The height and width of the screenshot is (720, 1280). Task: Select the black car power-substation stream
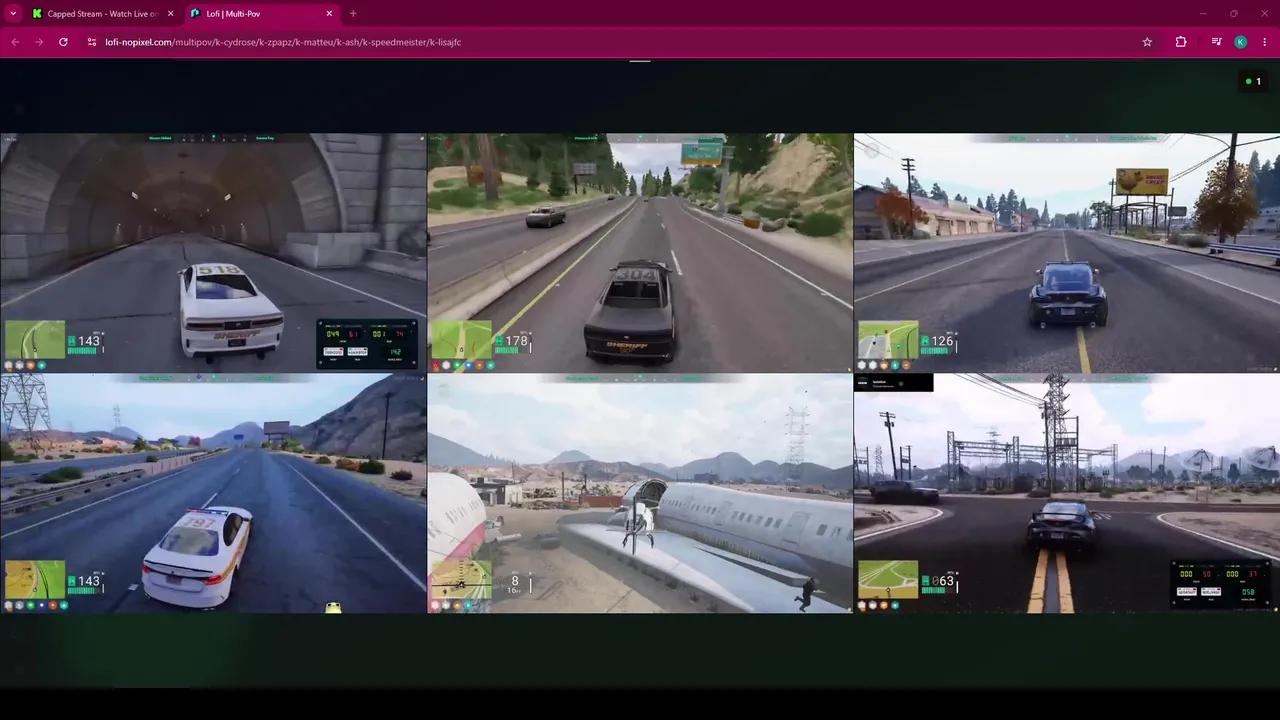click(x=1067, y=493)
